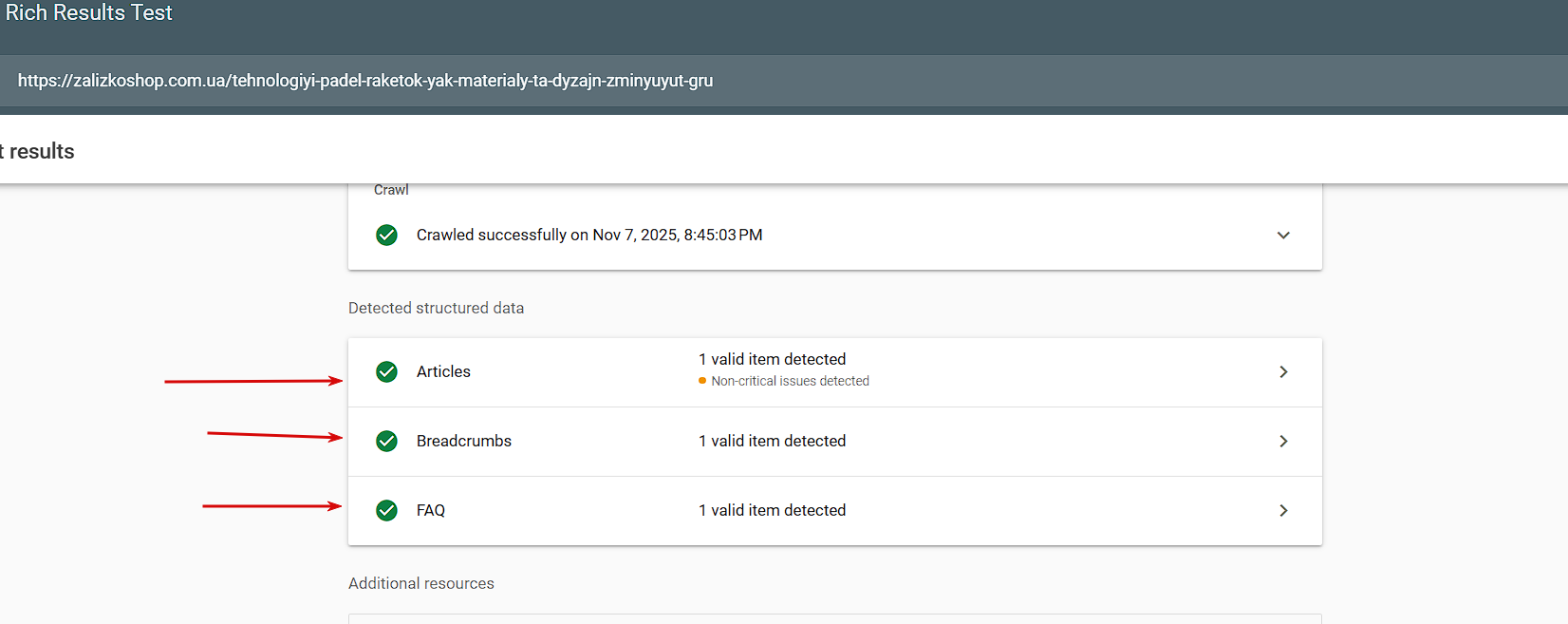Viewport: 1568px width, 624px height.
Task: Open Breadcrumbs details via right chevron
Action: point(1283,441)
